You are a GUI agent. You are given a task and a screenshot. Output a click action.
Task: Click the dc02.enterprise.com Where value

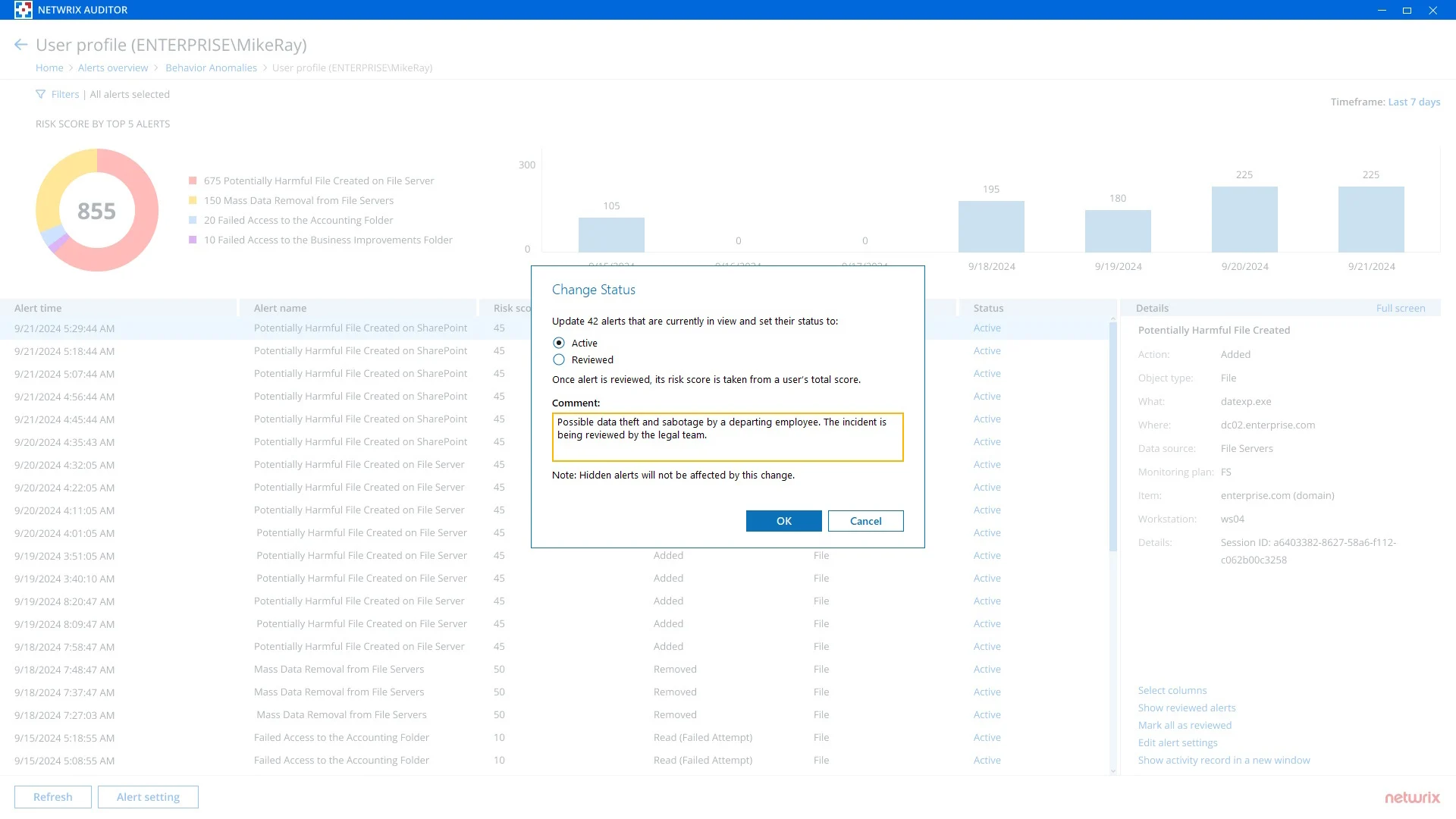tap(1267, 425)
